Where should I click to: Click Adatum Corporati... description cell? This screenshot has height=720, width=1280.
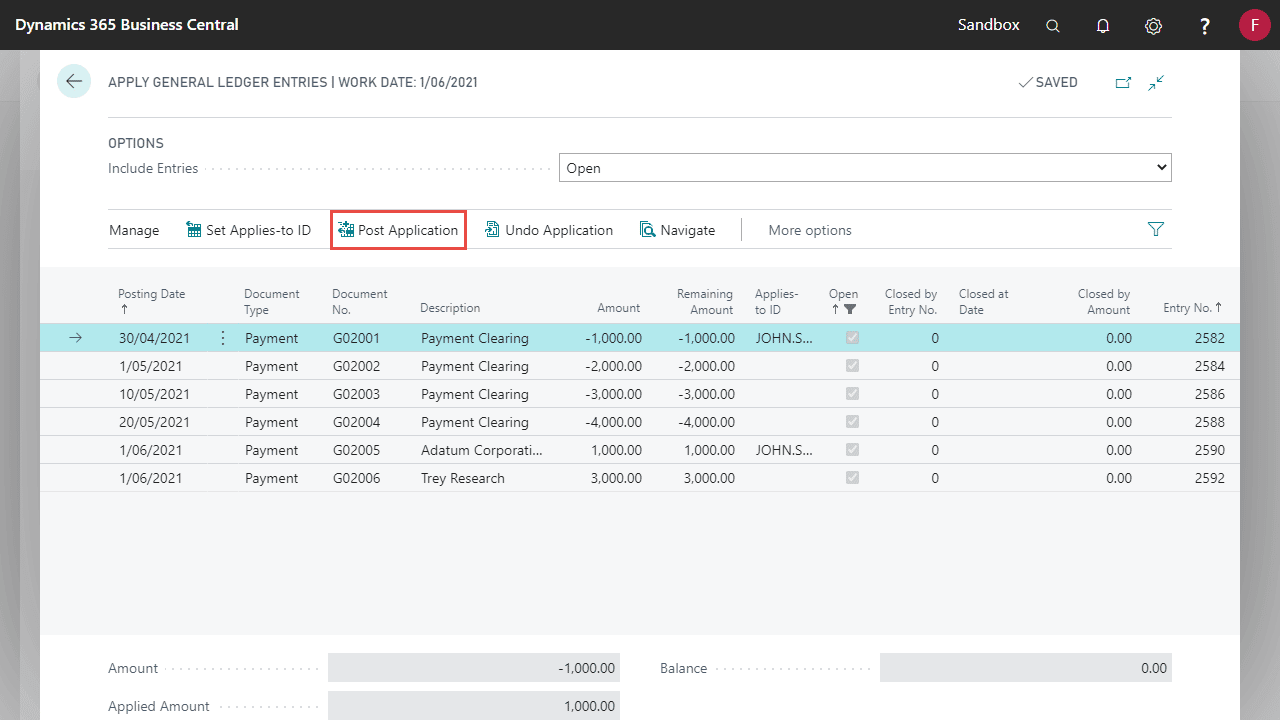[x=481, y=450]
